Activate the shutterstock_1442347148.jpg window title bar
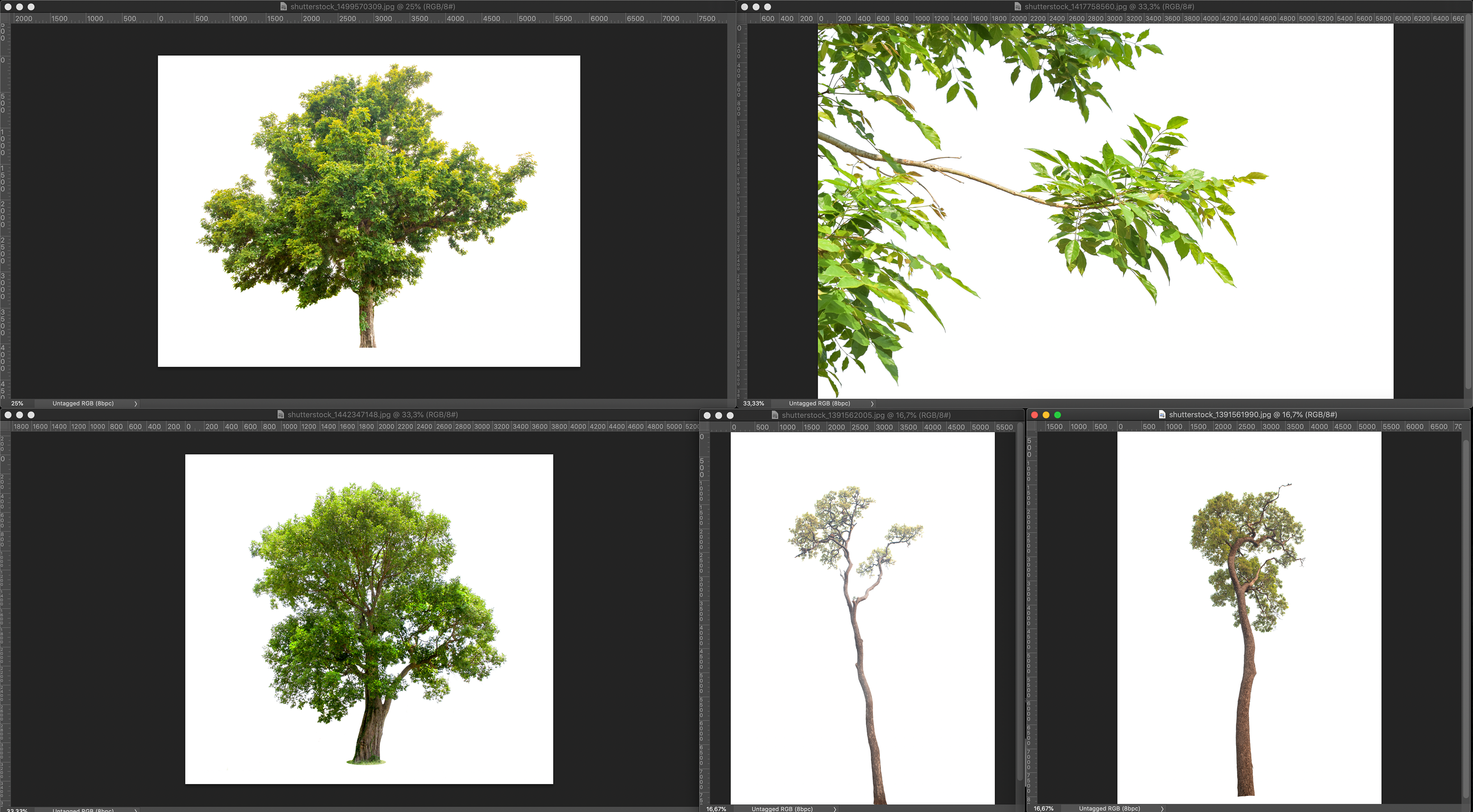This screenshot has width=1473, height=812. (x=372, y=415)
